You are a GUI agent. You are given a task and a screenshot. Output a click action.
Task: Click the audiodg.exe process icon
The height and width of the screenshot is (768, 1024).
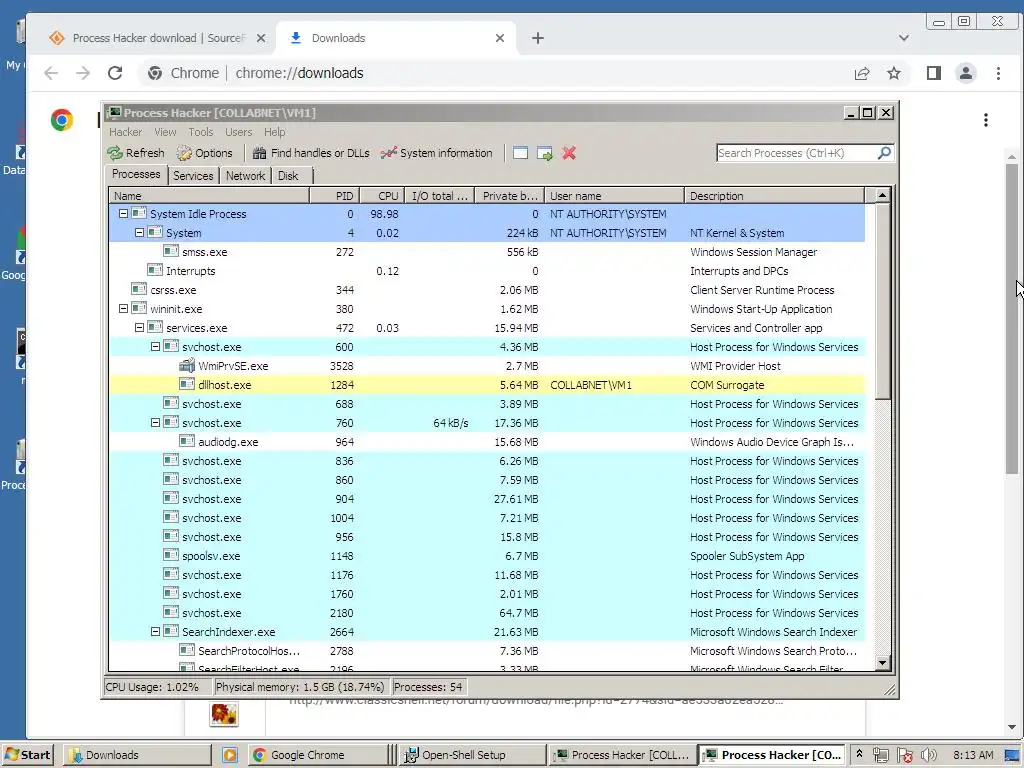(x=187, y=441)
